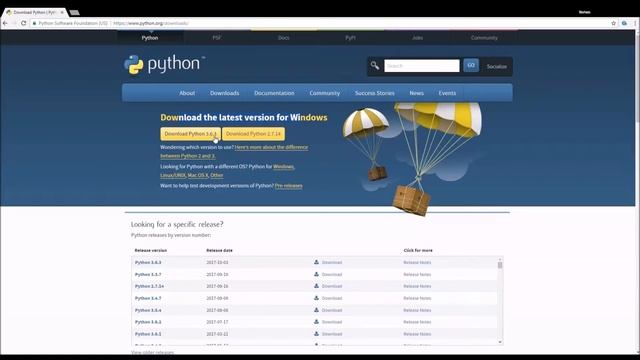Screen dimensions: 640x360
Task: Open the Python 3.5.4 release version link
Action: tap(148, 310)
